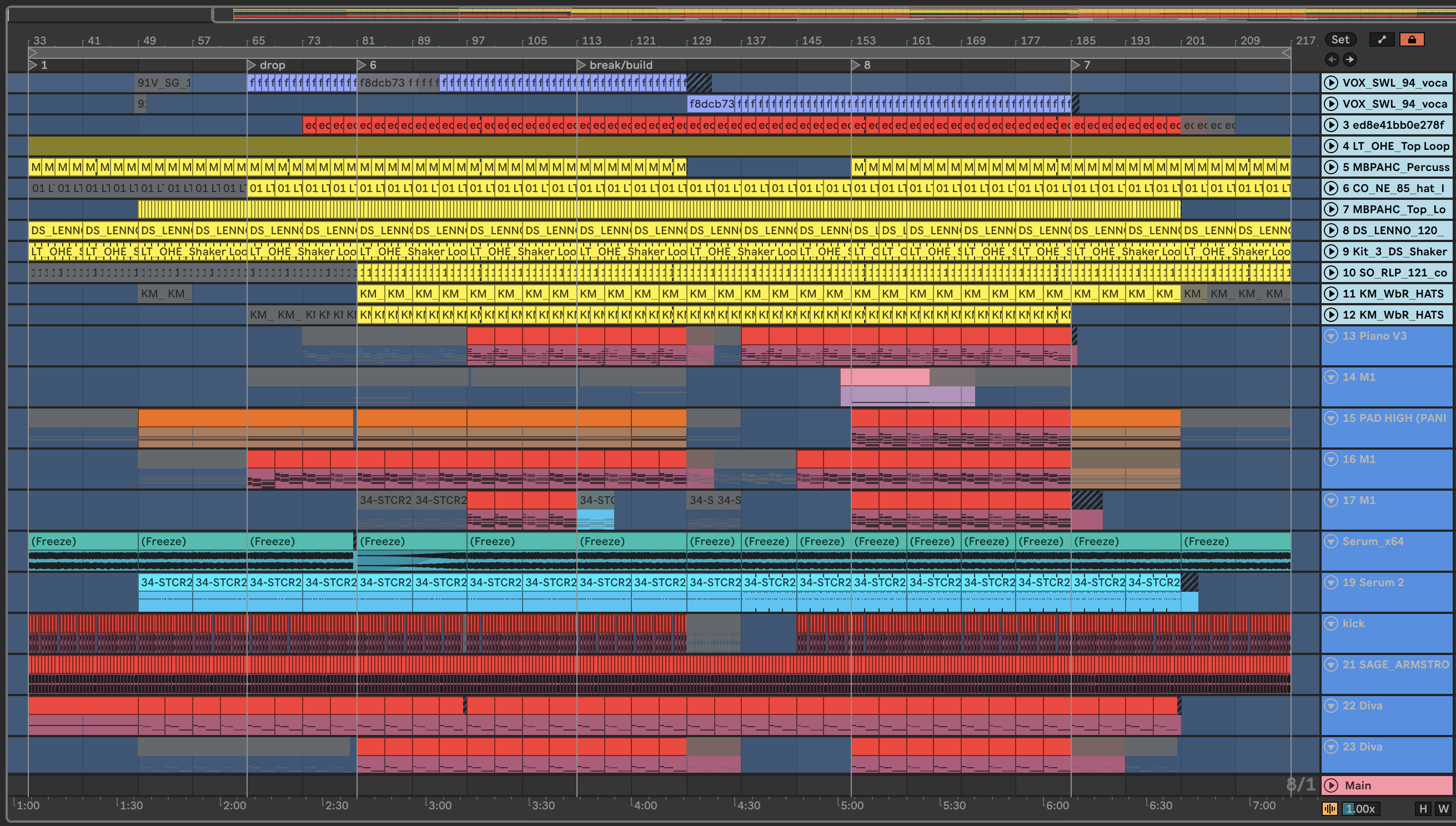1456x826 pixels.
Task: Click the play icon on the topmost VOX_SWL_94_voca track
Action: click(x=1330, y=83)
